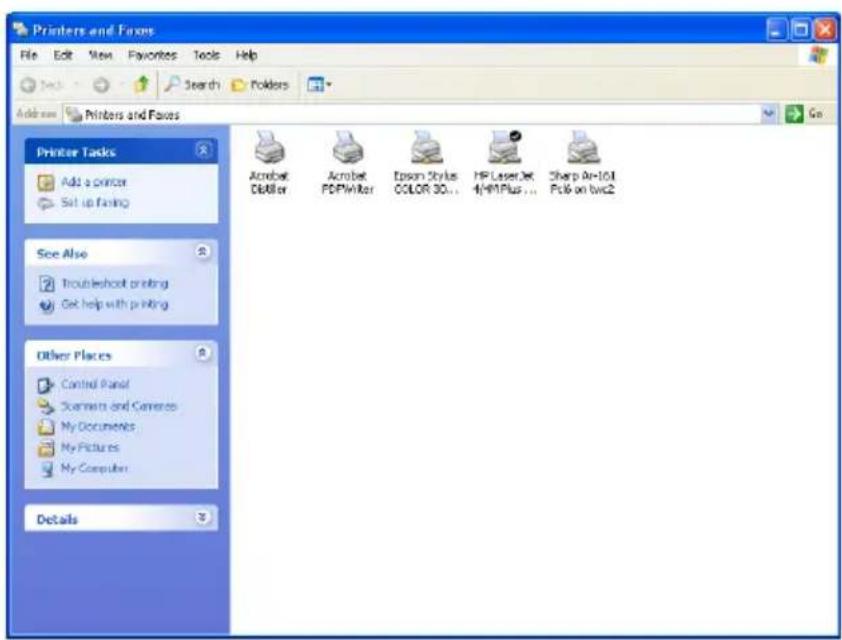Open Troubleshoot printing help

click(114, 283)
